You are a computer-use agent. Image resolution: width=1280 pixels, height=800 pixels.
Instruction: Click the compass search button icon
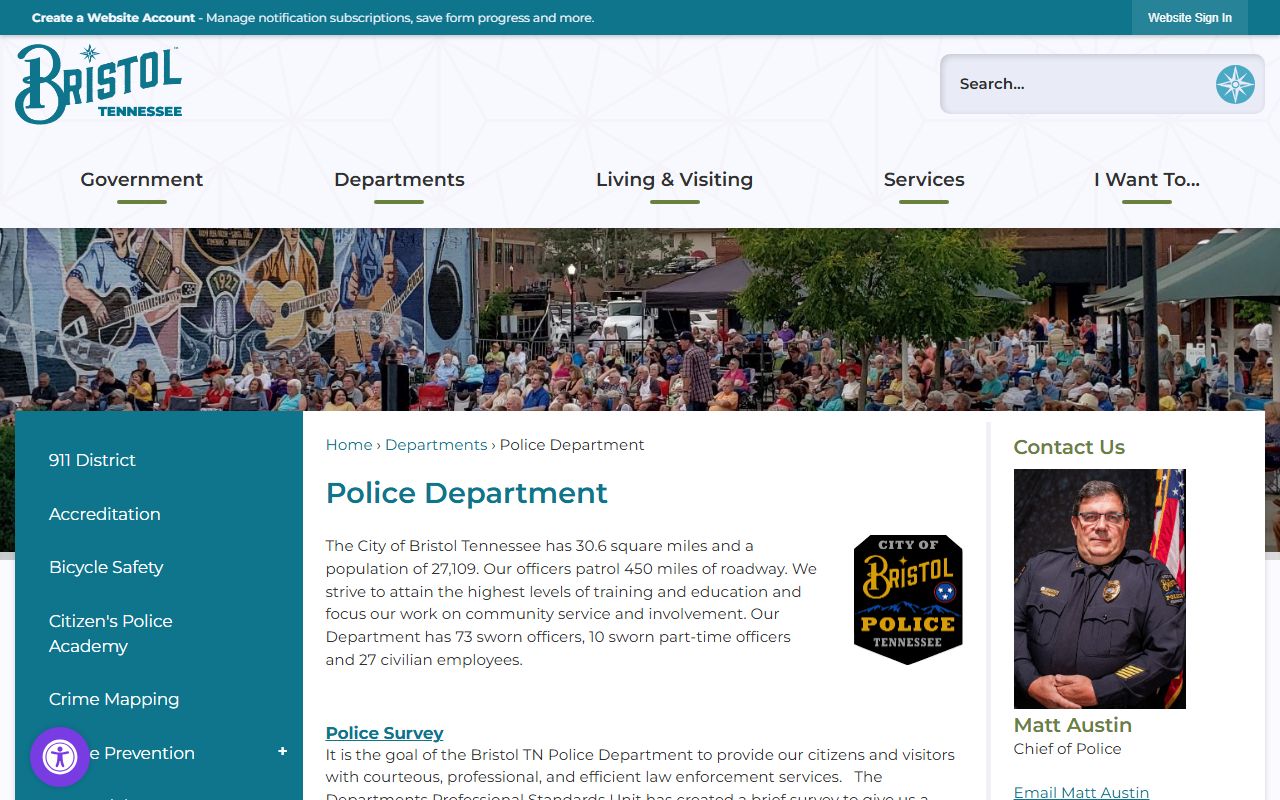[x=1235, y=84]
